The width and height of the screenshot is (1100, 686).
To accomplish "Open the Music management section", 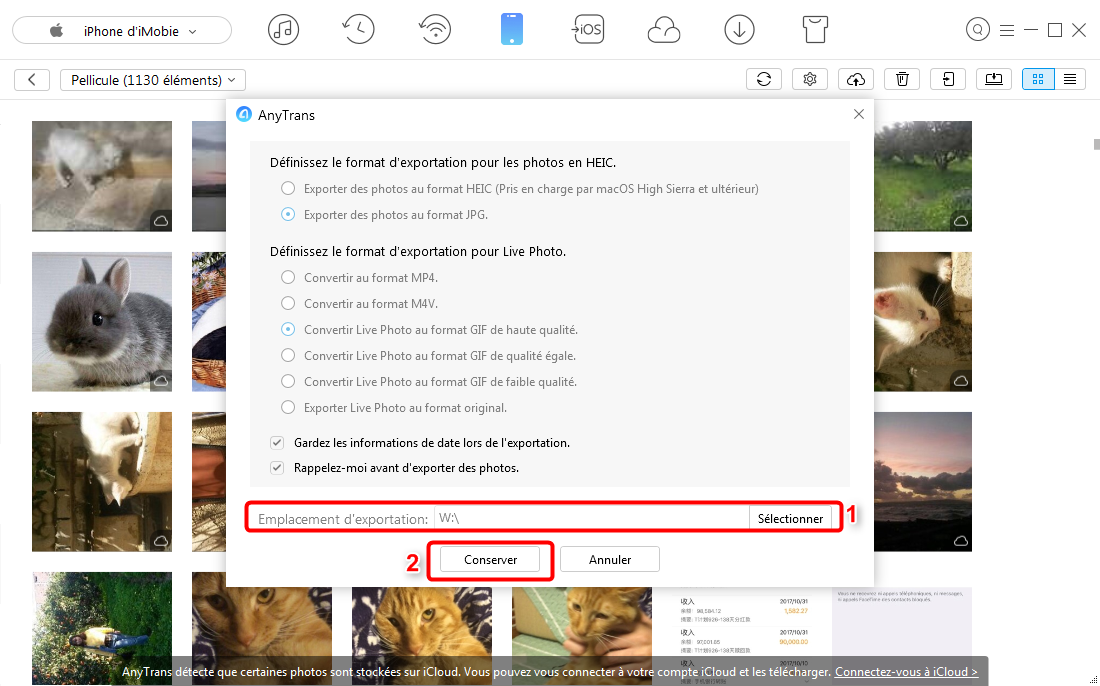I will point(283,29).
